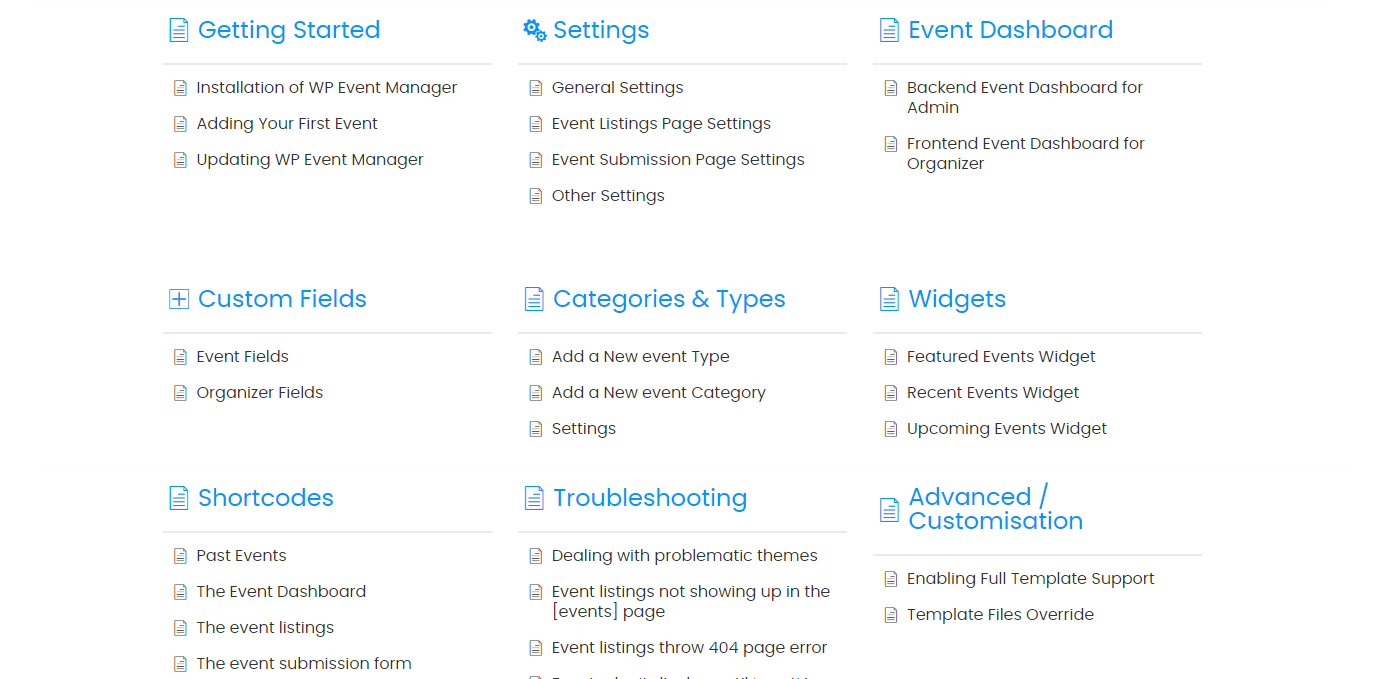
Task: Open Frontend Event Dashboard for Organizer
Action: tap(1025, 154)
